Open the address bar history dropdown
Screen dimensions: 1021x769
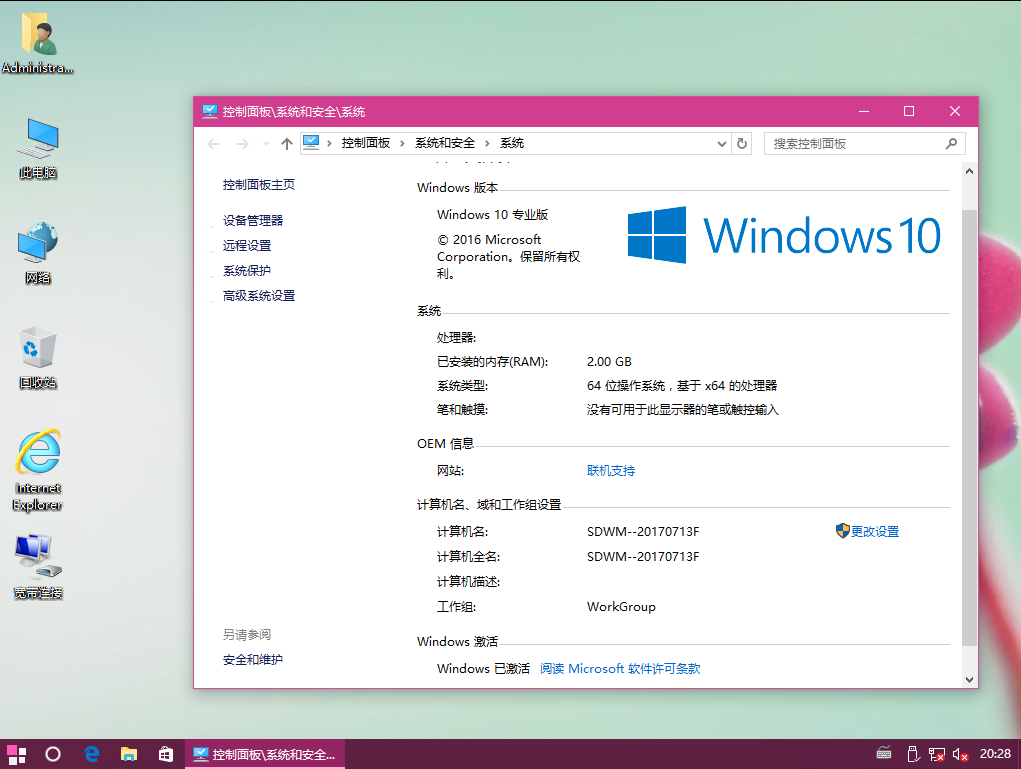[x=721, y=144]
